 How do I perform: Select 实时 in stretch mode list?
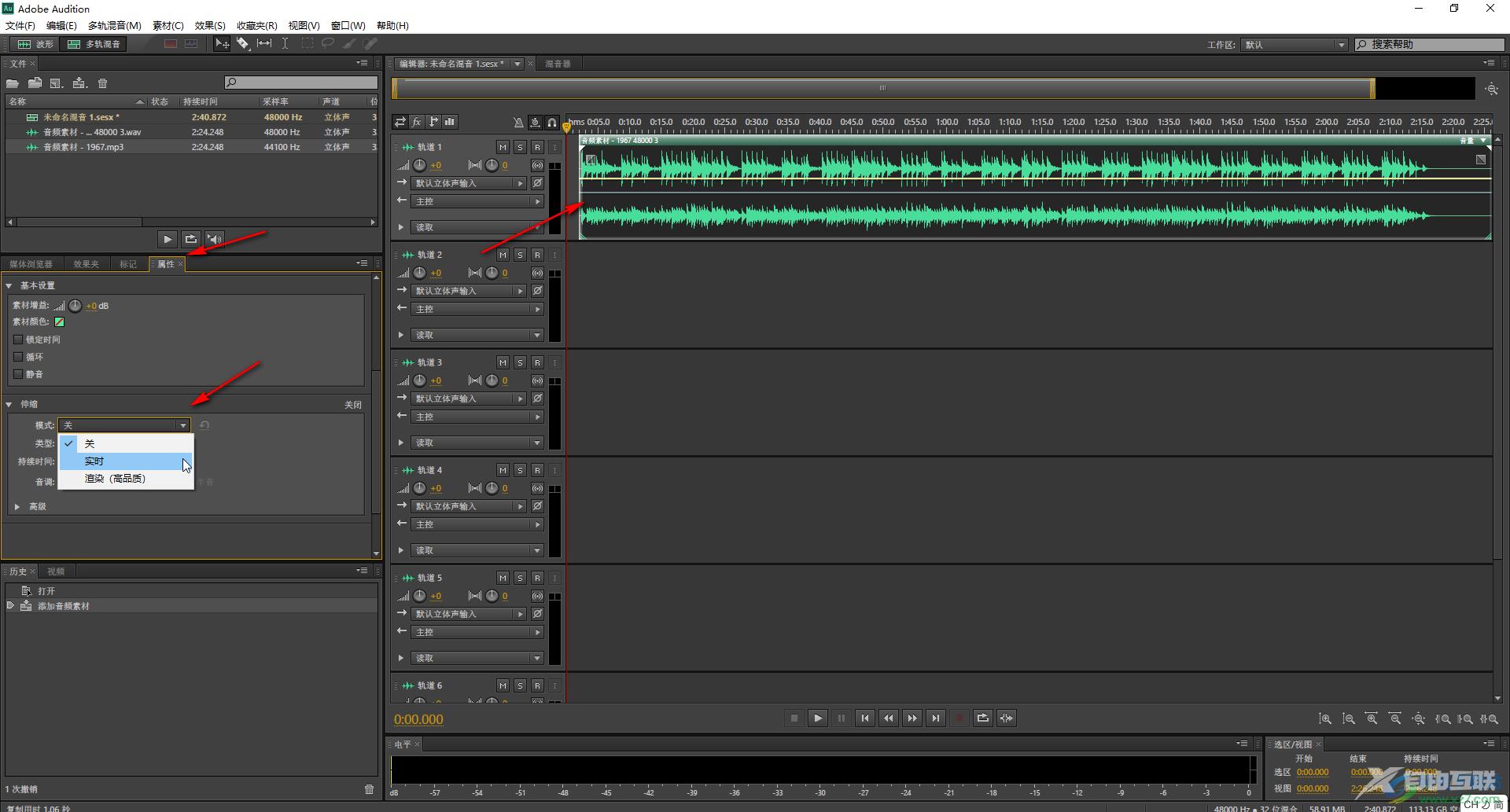pyautogui.click(x=126, y=461)
